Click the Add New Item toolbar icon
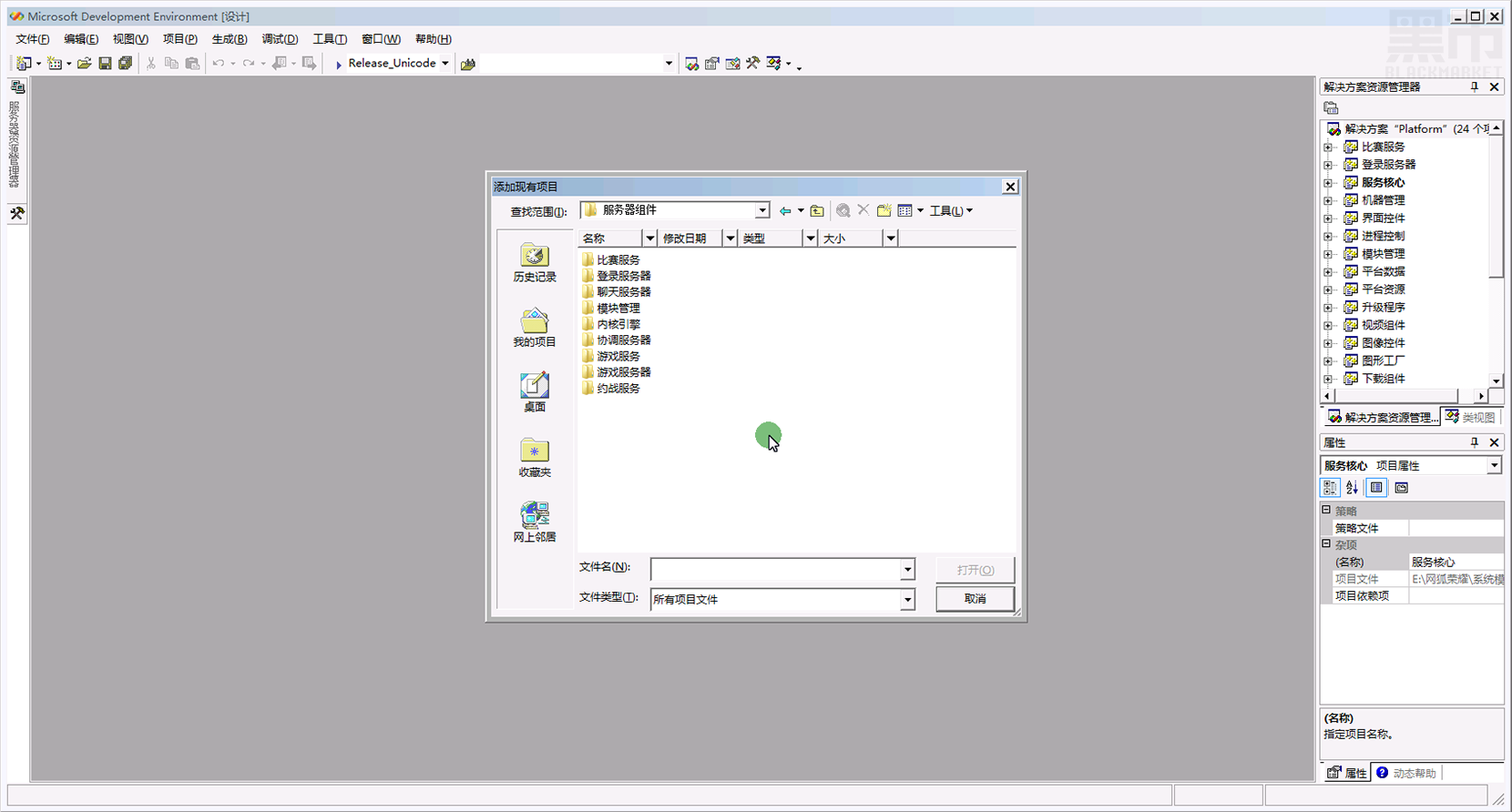Image resolution: width=1512 pixels, height=812 pixels. tap(55, 63)
